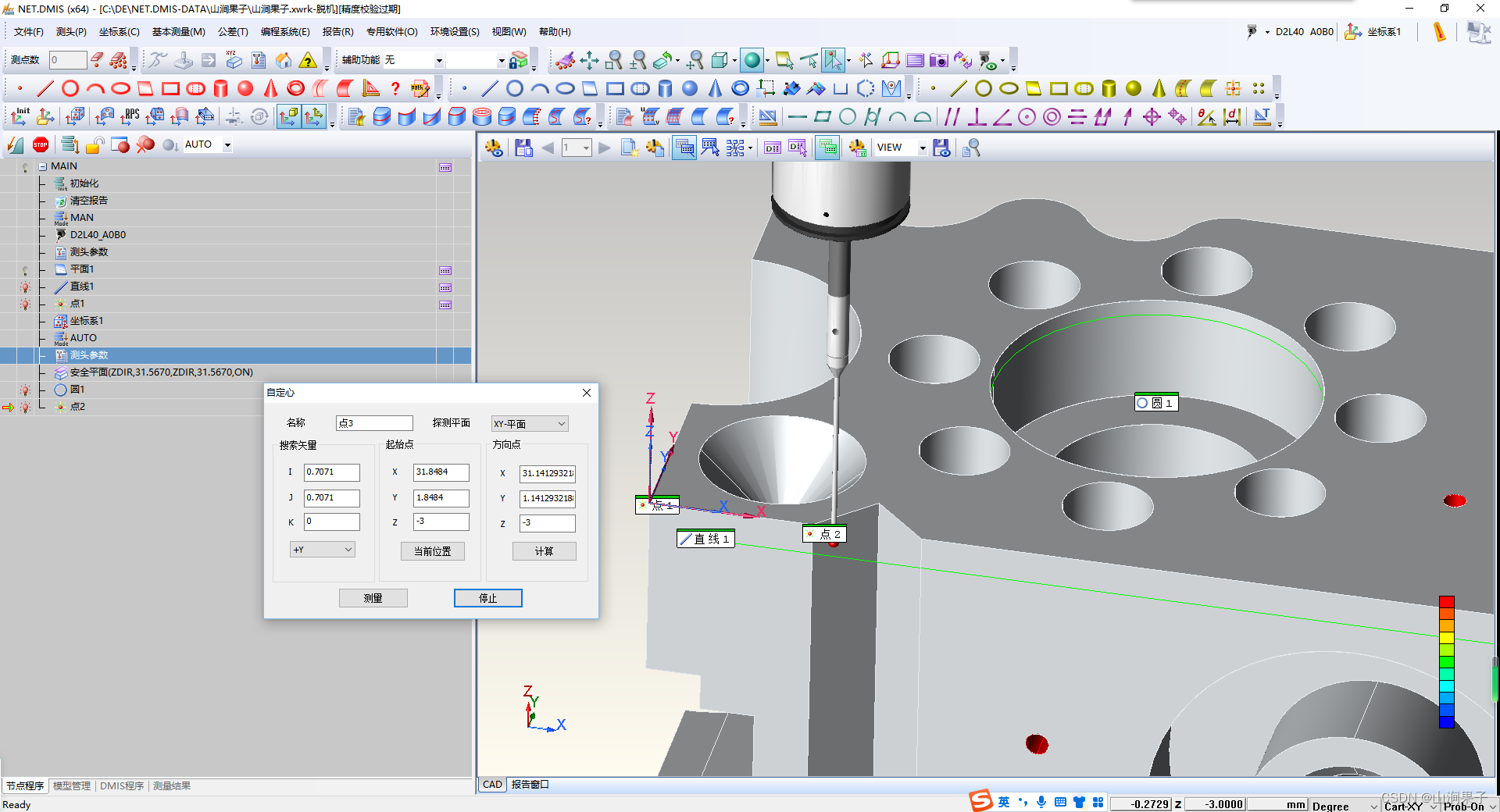
Task: Select the red measured cone tool
Action: [x=270, y=88]
